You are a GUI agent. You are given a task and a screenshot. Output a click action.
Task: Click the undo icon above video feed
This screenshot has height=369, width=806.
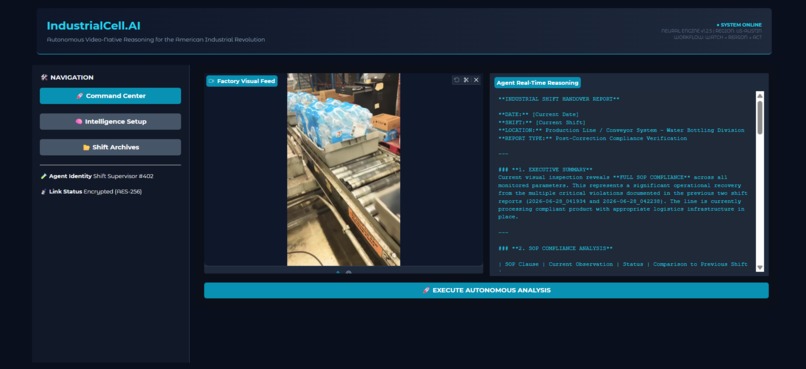(x=456, y=80)
